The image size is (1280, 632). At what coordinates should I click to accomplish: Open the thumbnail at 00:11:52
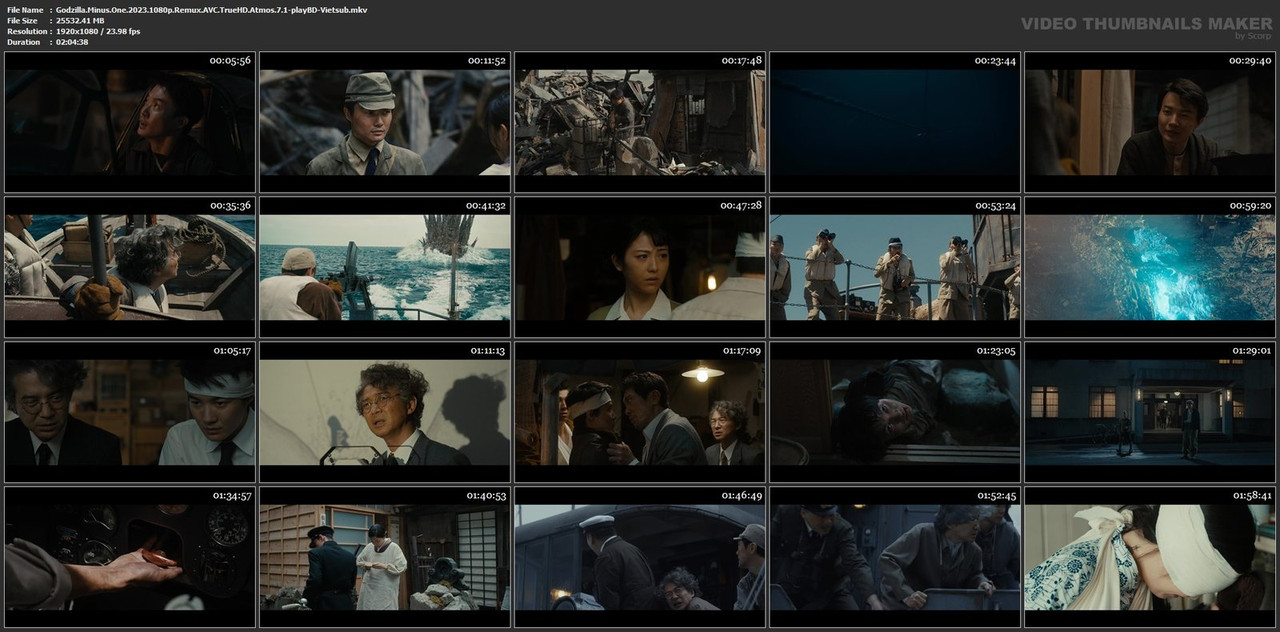[x=385, y=122]
